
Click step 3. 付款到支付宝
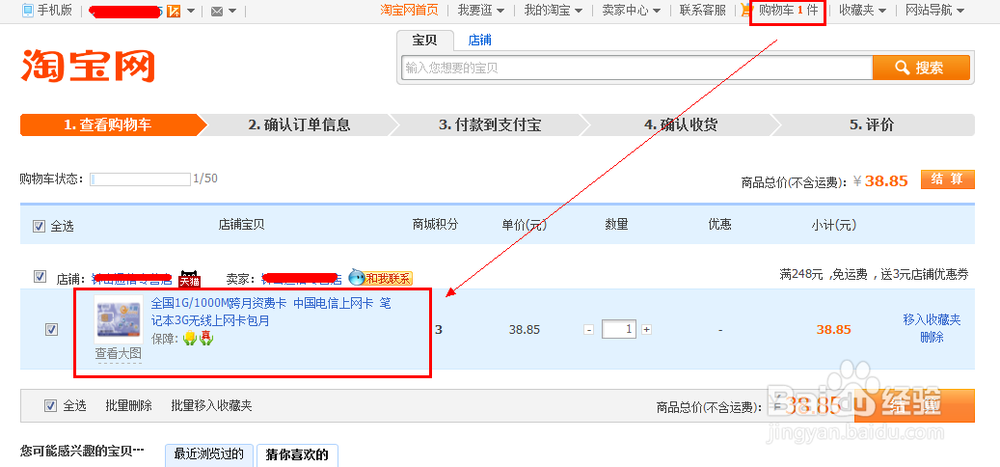point(490,125)
